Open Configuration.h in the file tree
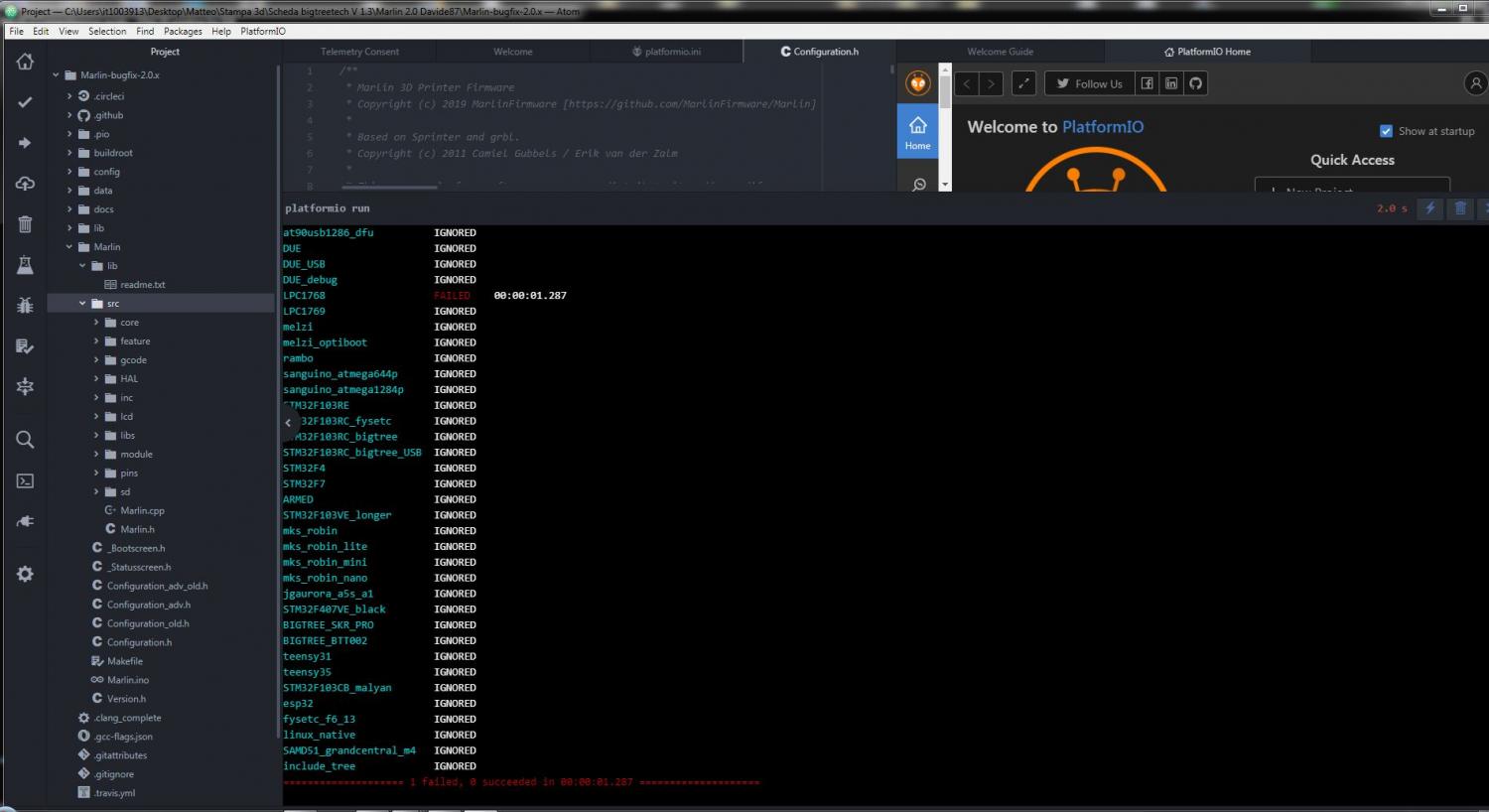 (x=139, y=642)
